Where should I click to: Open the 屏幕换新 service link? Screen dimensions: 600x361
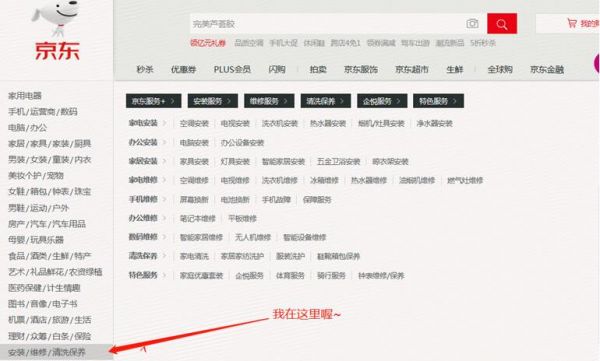click(x=194, y=199)
